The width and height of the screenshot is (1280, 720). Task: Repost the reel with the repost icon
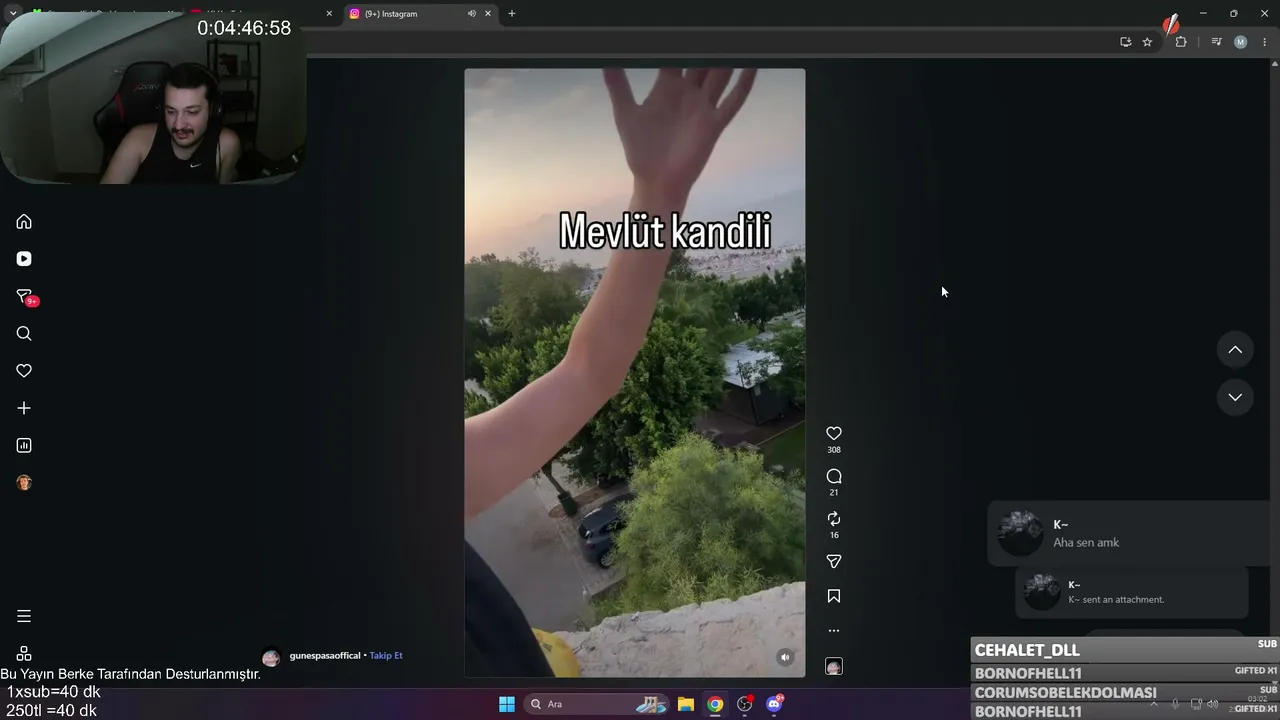click(834, 519)
